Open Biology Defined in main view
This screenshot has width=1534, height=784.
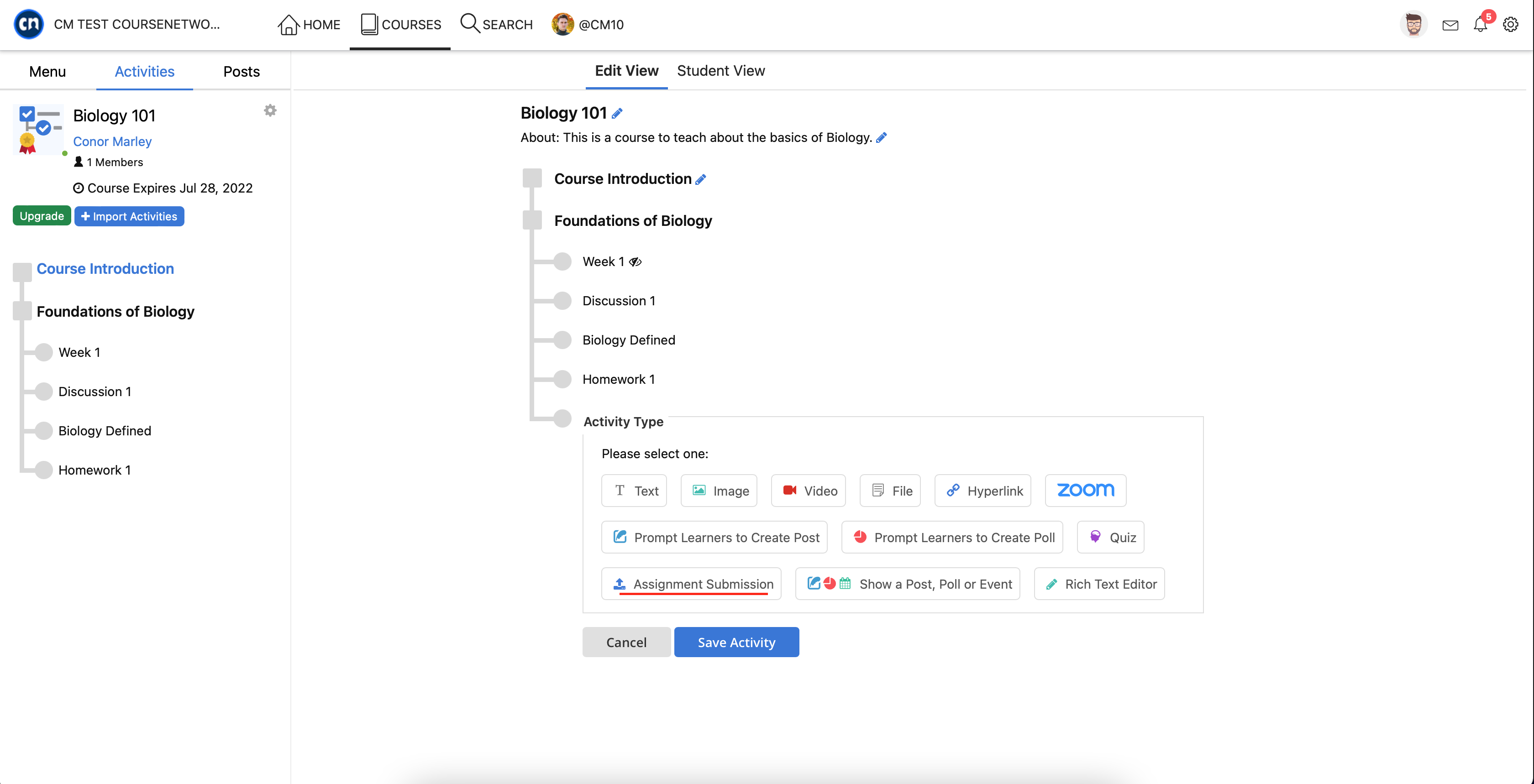pos(629,340)
